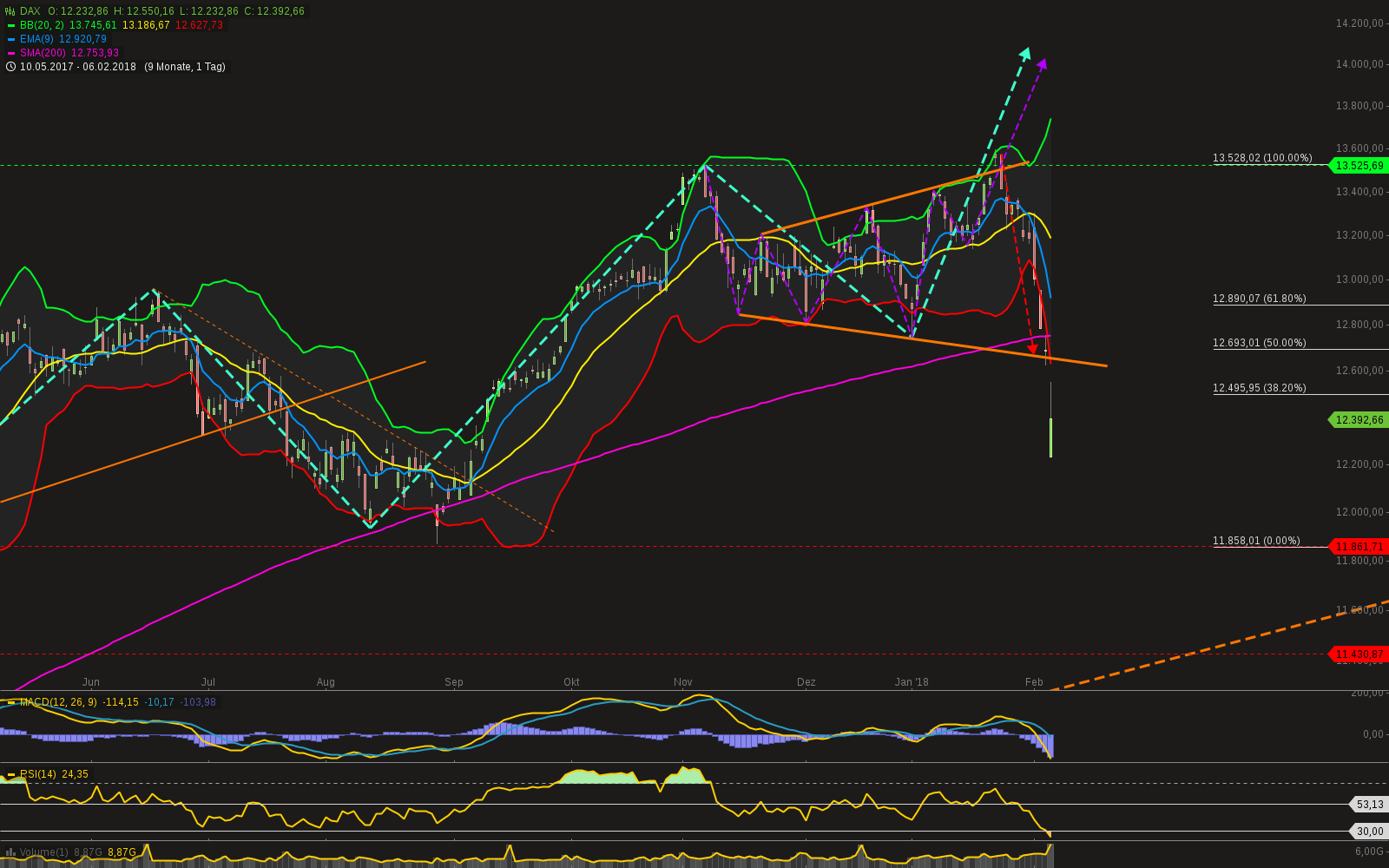The height and width of the screenshot is (868, 1389).
Task: Select the EMA(9) indicator label
Action: [37, 39]
